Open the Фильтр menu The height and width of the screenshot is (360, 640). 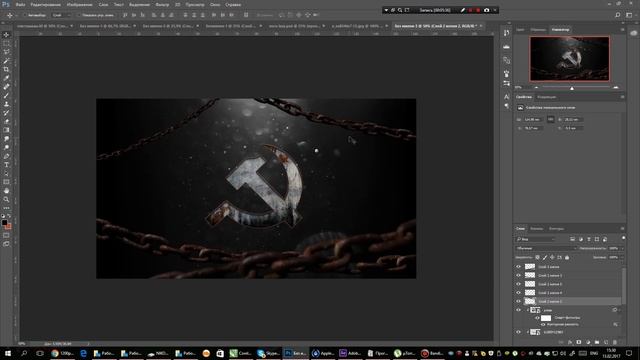[162, 4]
